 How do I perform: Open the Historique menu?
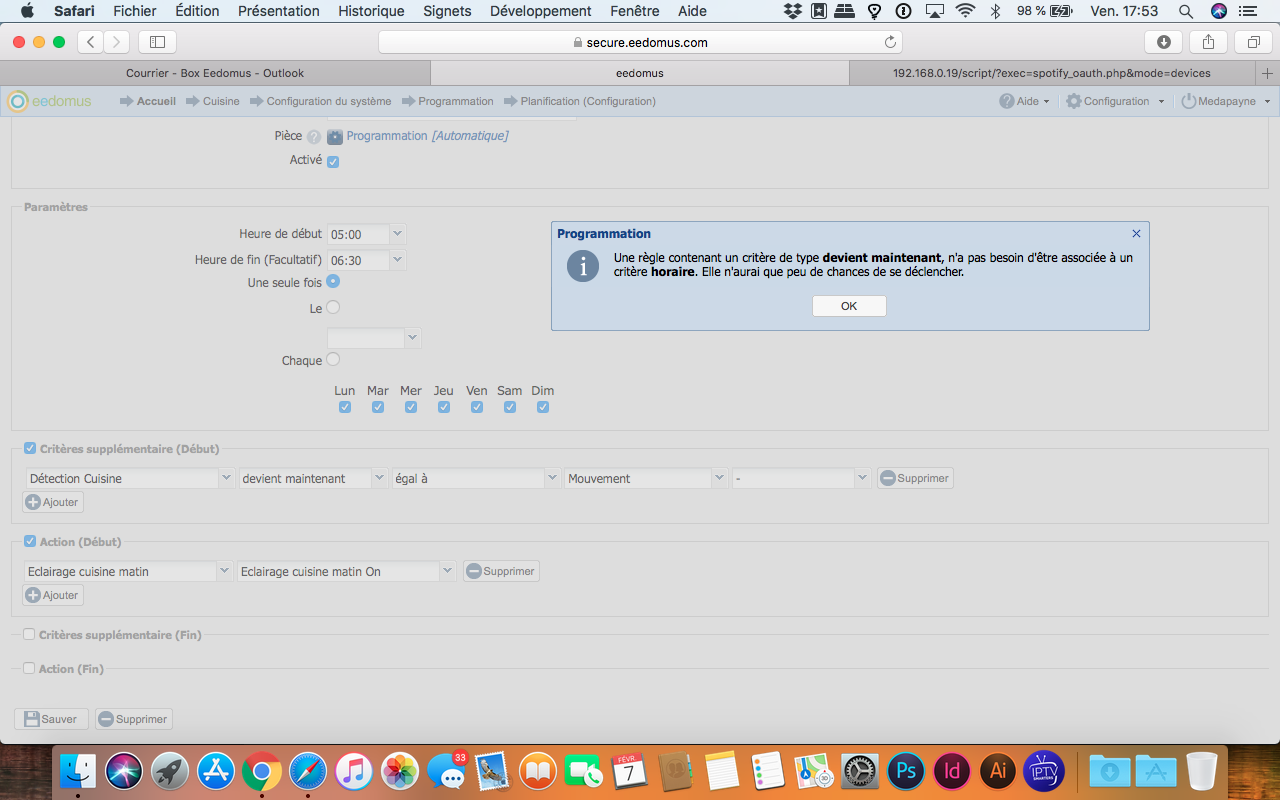click(x=371, y=11)
